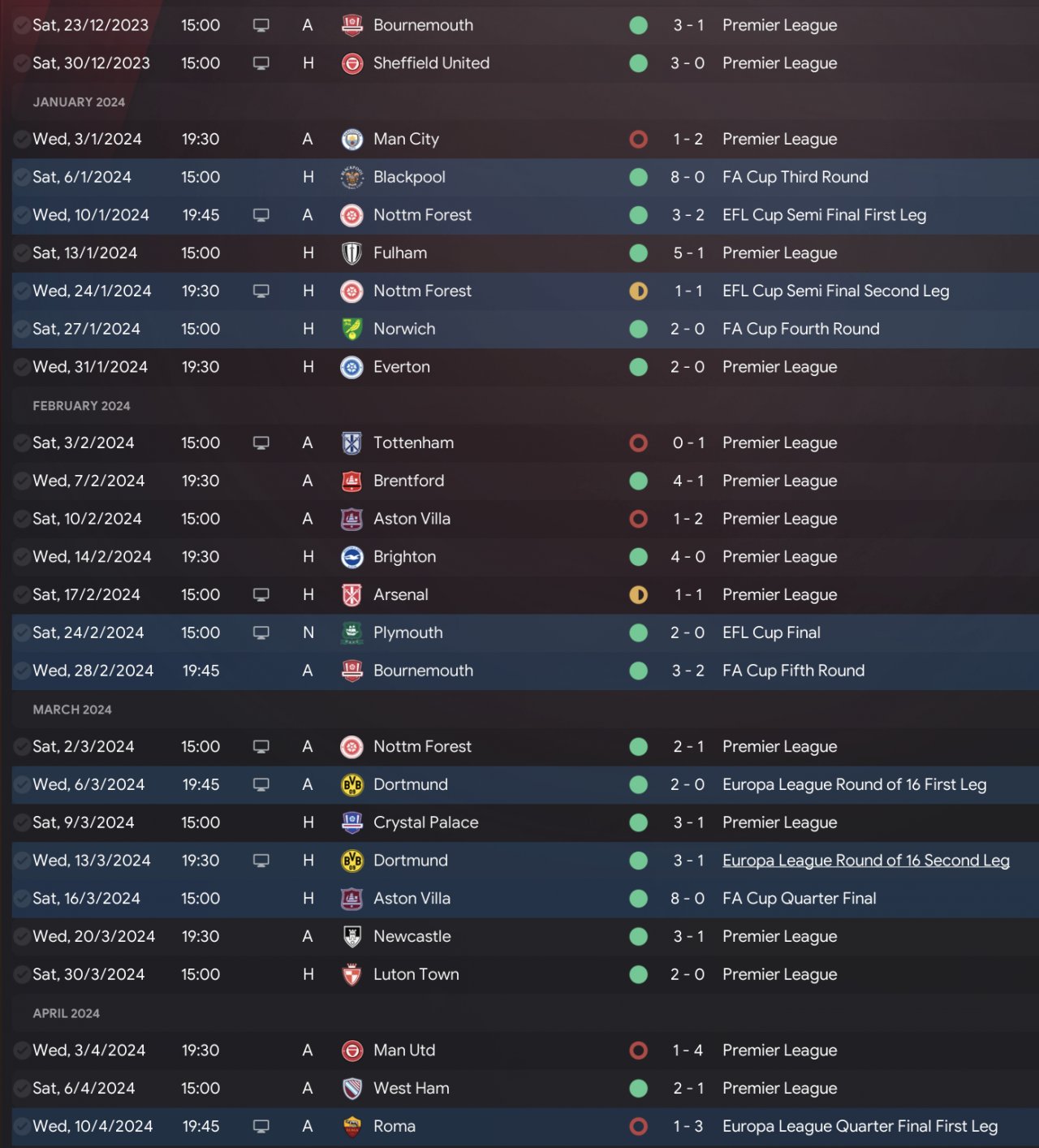Toggle the checkmark on the West Ham fixture

point(22,1089)
